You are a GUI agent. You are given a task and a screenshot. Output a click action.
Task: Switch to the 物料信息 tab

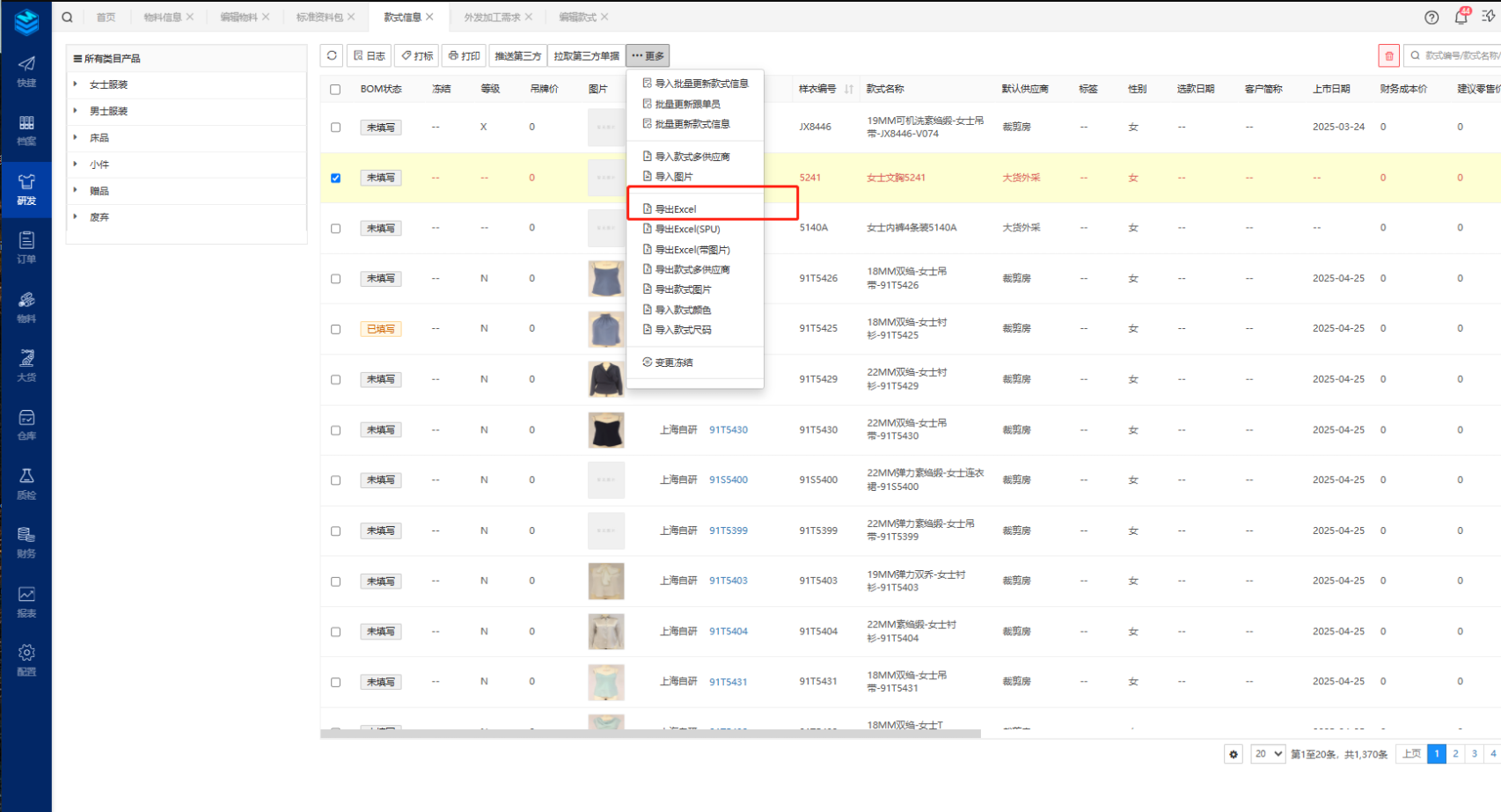[162, 17]
